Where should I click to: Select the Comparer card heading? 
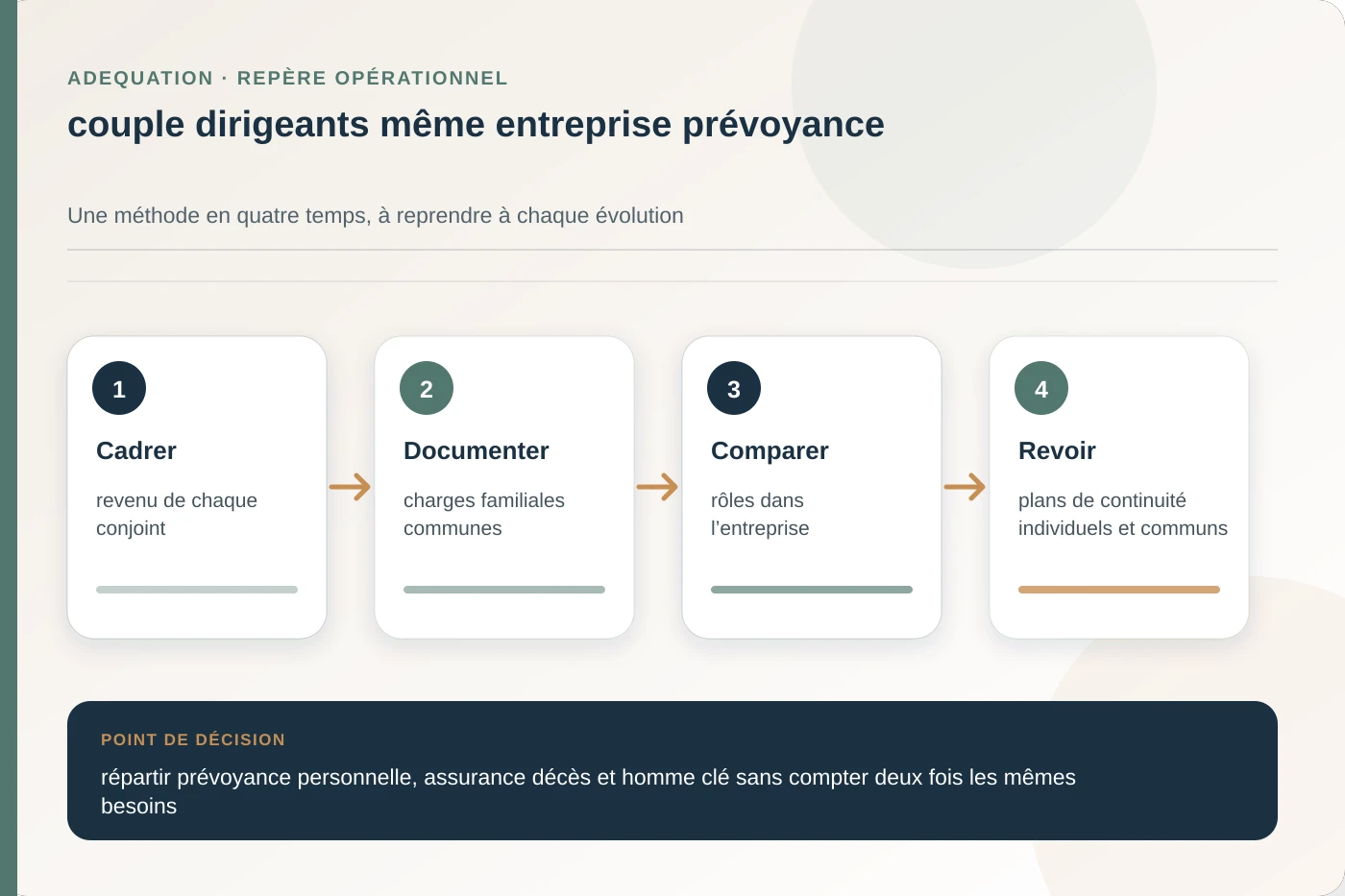(770, 450)
